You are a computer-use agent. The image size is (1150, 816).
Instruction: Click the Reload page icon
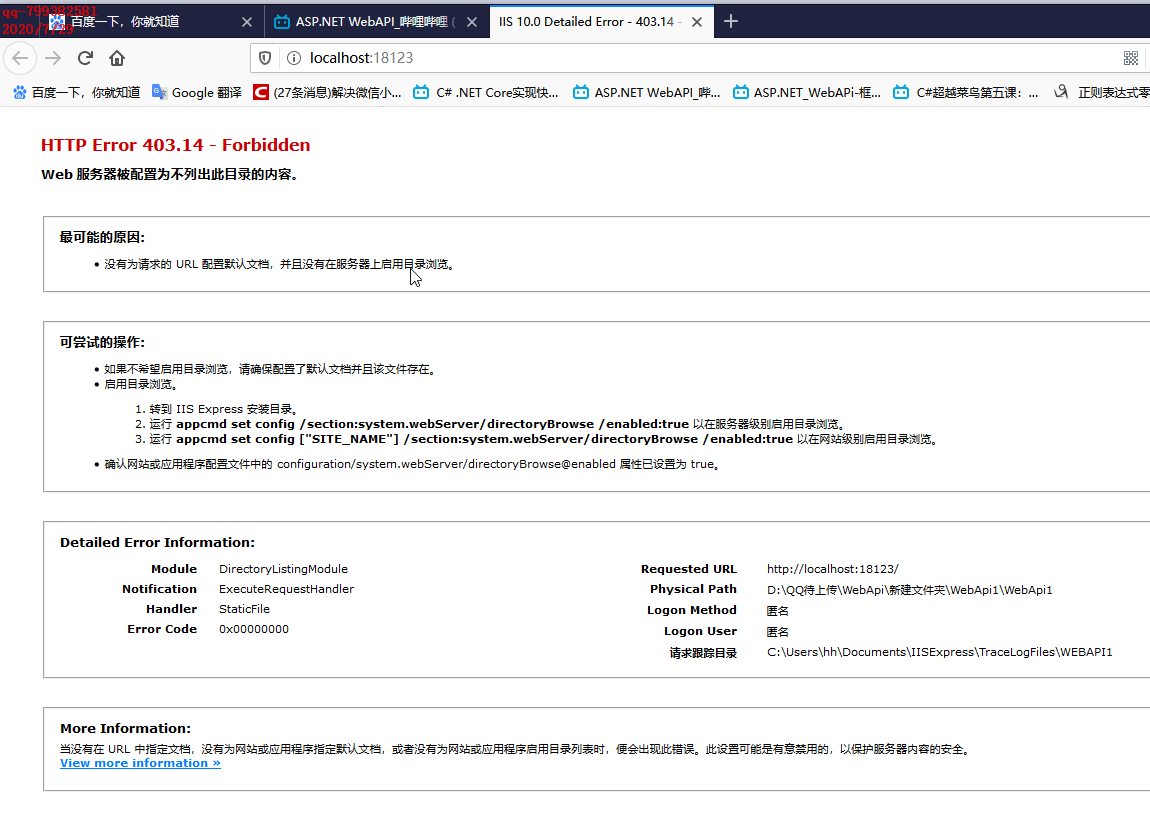click(x=84, y=58)
